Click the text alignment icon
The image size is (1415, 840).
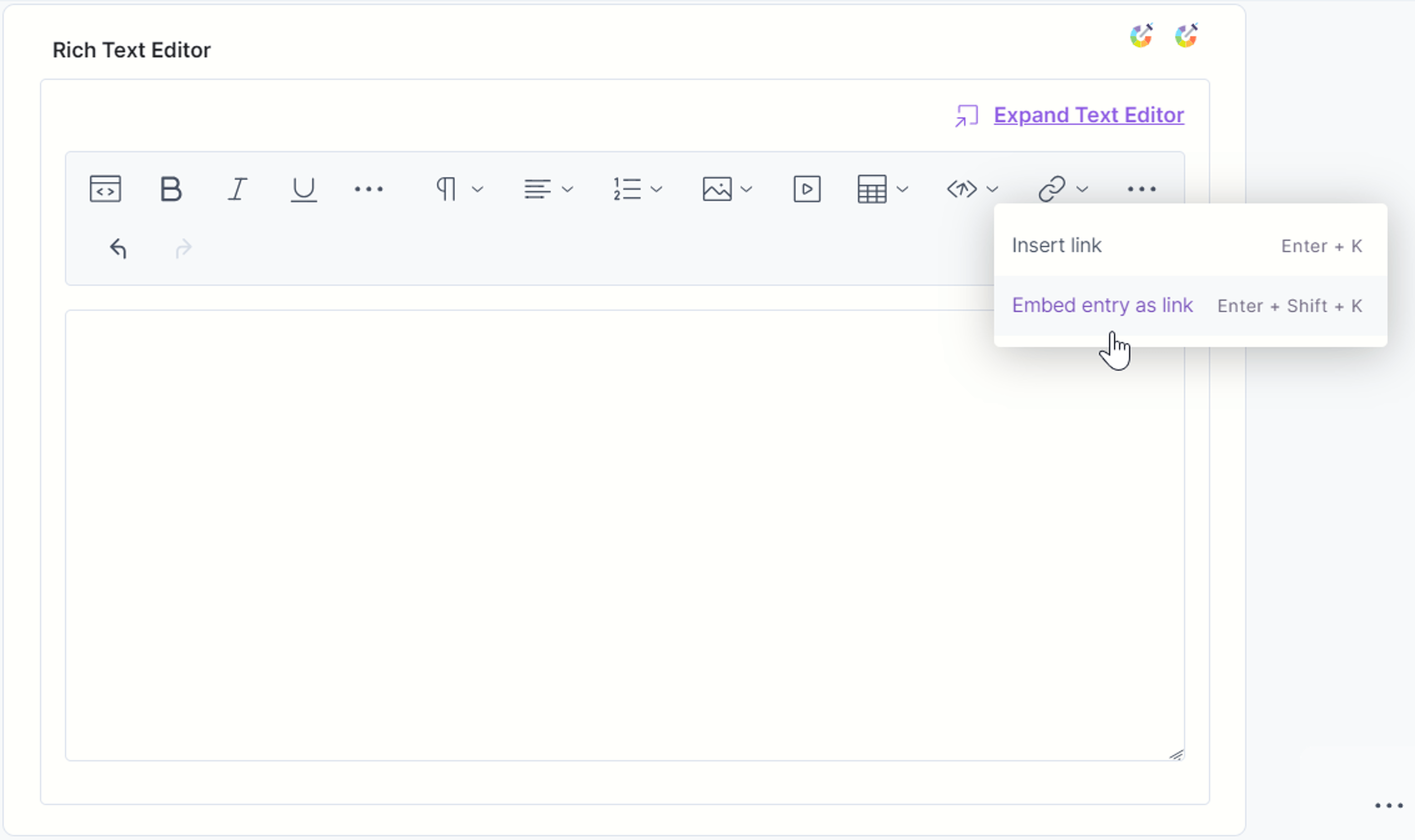(537, 189)
